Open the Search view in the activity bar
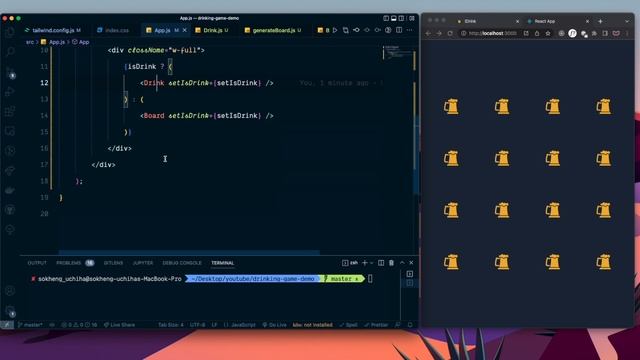This screenshot has height=360, width=640. [10, 51]
